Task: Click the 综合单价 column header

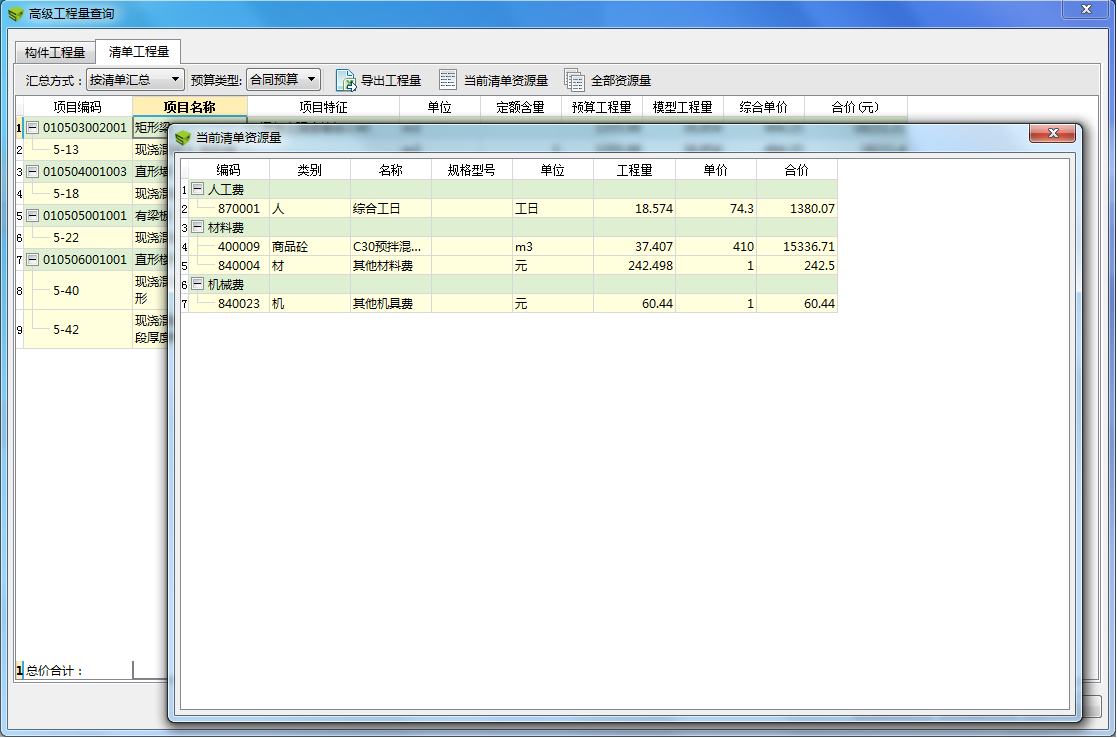Action: coord(764,107)
